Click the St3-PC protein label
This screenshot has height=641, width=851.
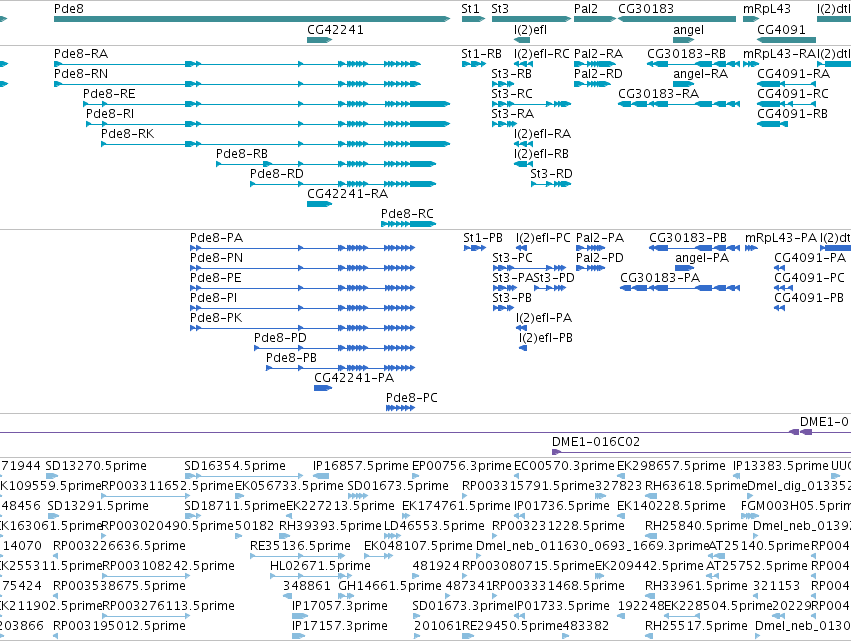point(512,258)
